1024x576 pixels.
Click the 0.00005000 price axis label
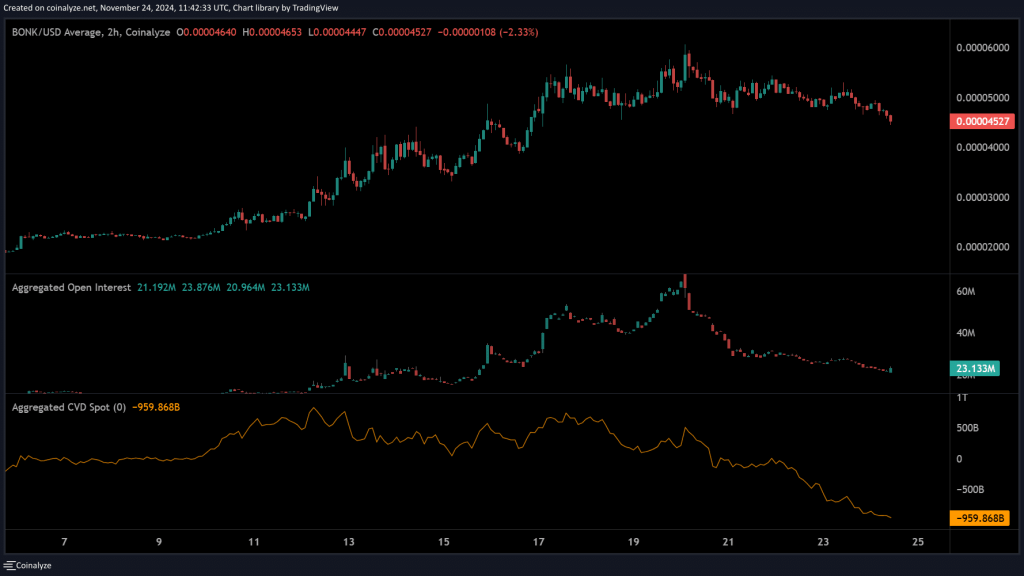point(982,98)
